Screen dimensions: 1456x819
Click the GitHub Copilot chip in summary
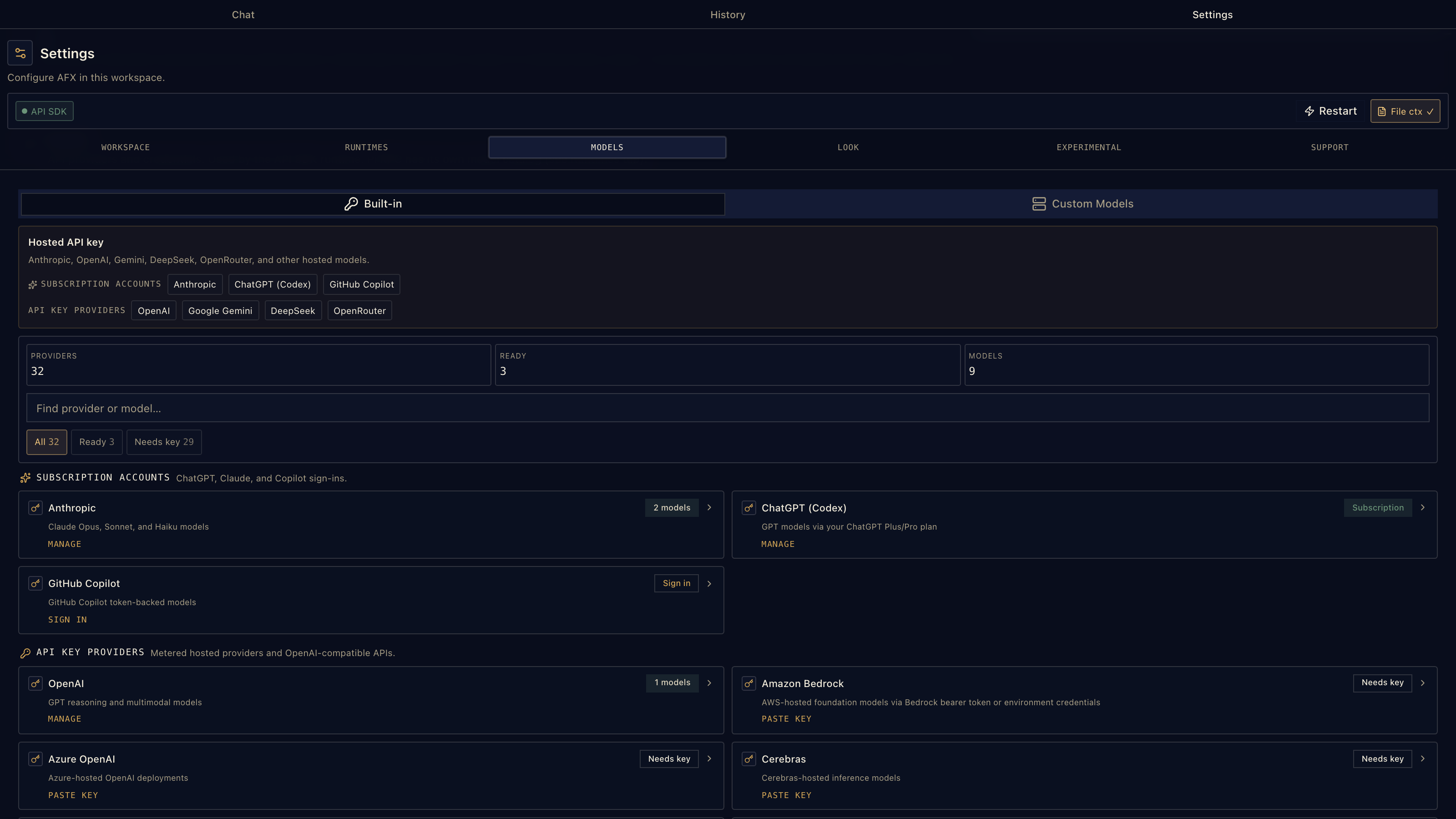(362, 284)
